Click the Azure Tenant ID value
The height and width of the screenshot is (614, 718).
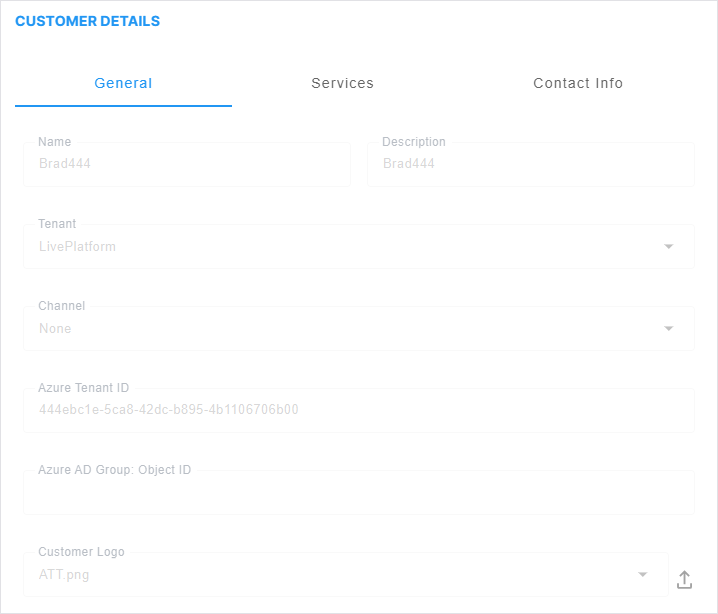(x=169, y=410)
